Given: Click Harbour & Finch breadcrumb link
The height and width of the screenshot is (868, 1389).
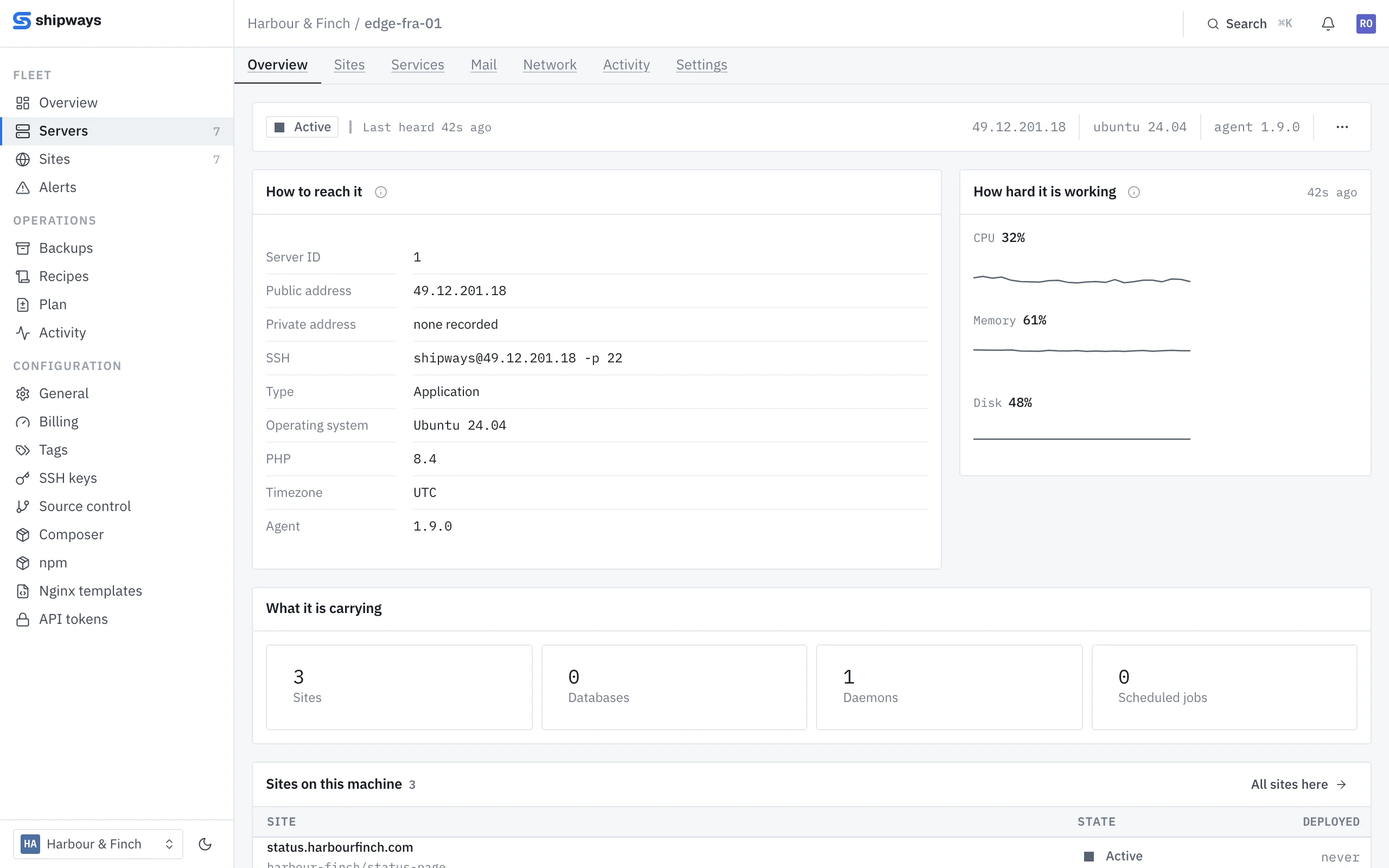Looking at the screenshot, I should 298,23.
